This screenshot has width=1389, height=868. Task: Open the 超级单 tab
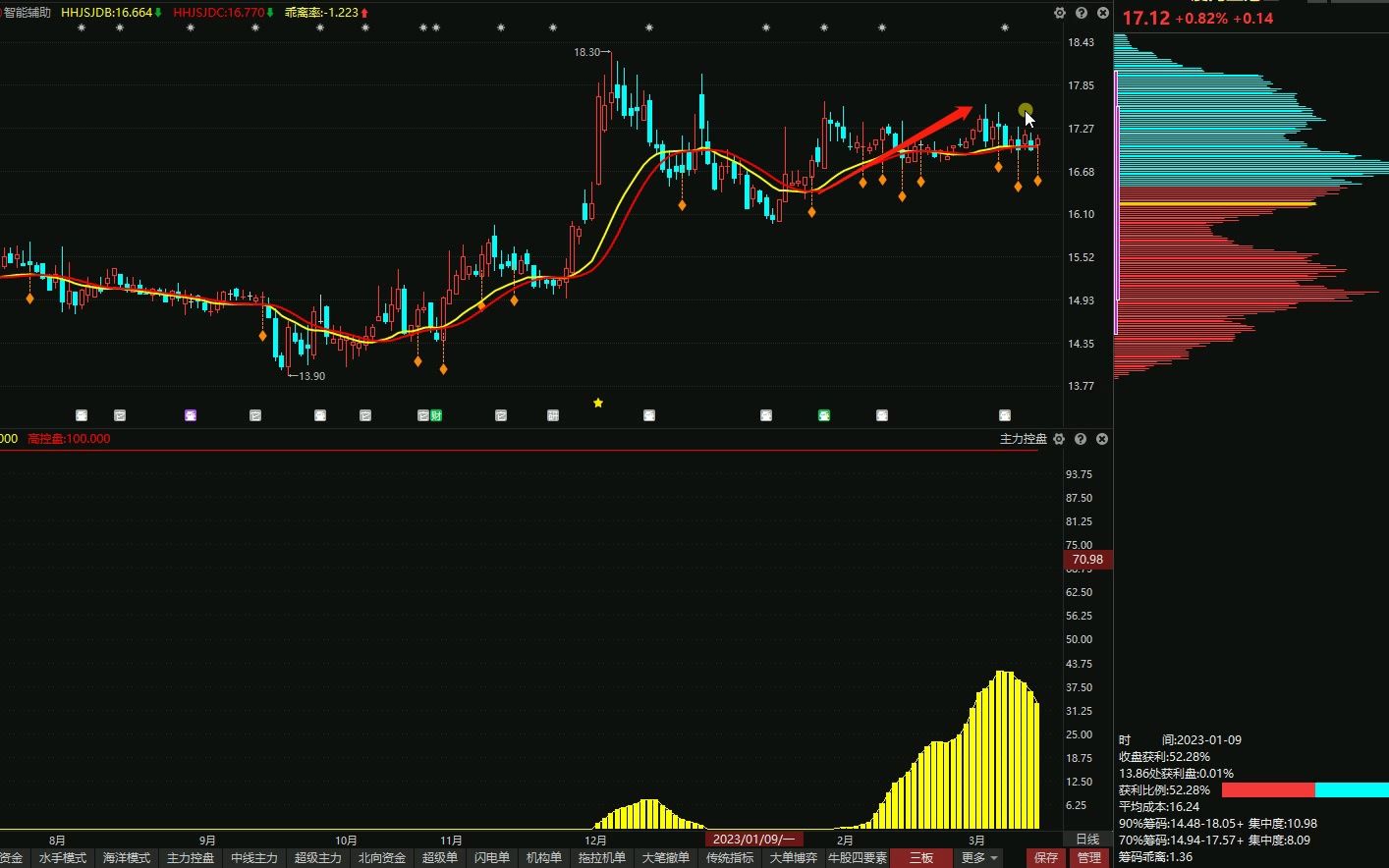pos(440,857)
